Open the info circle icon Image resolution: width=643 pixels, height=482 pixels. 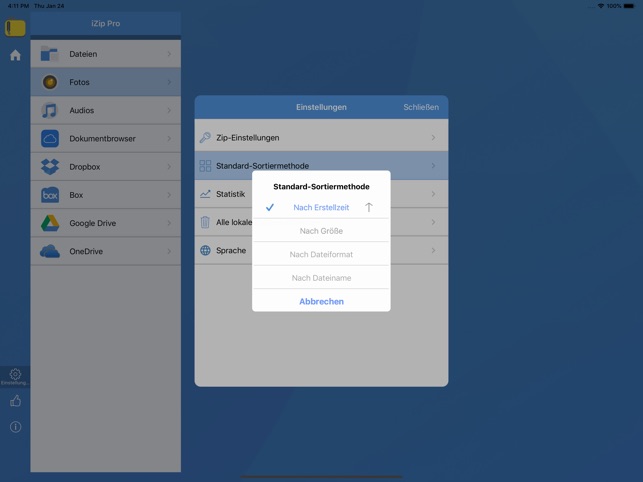pyautogui.click(x=15, y=427)
